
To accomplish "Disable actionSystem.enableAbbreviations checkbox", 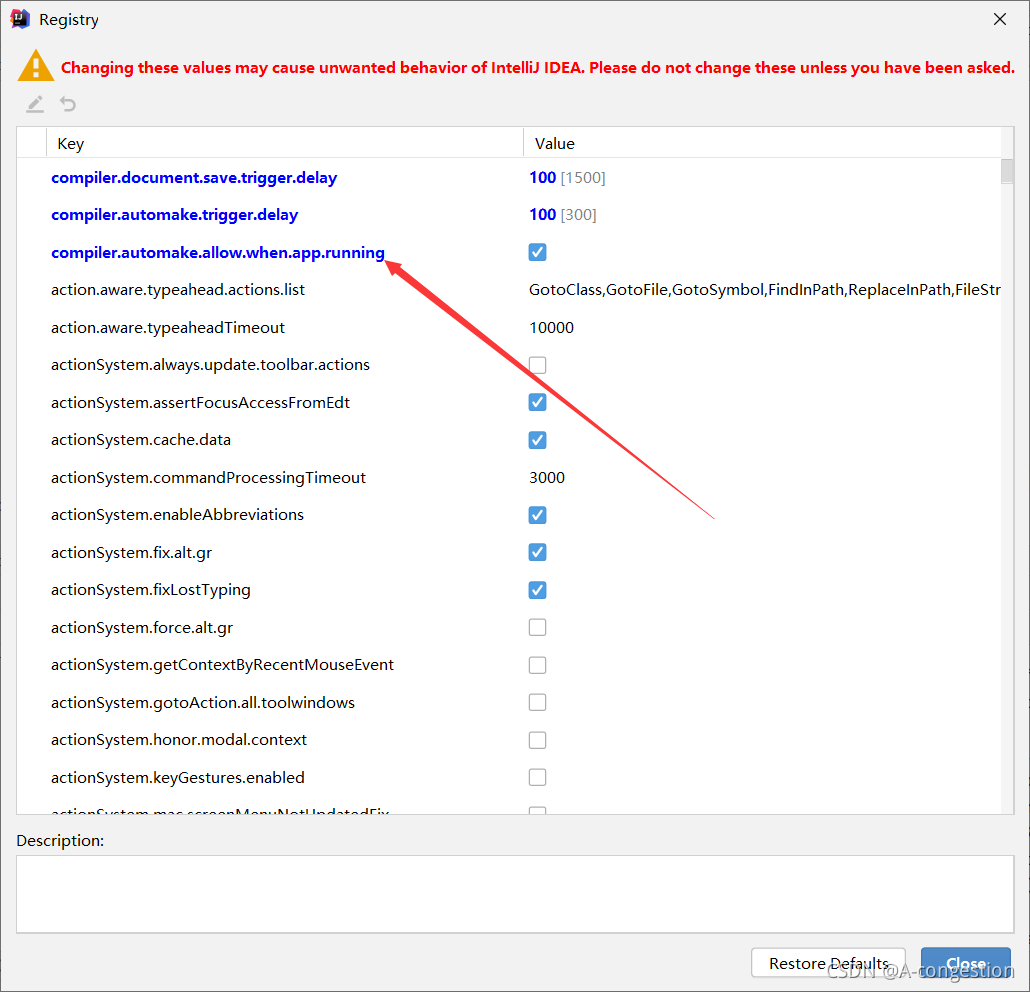I will [537, 515].
